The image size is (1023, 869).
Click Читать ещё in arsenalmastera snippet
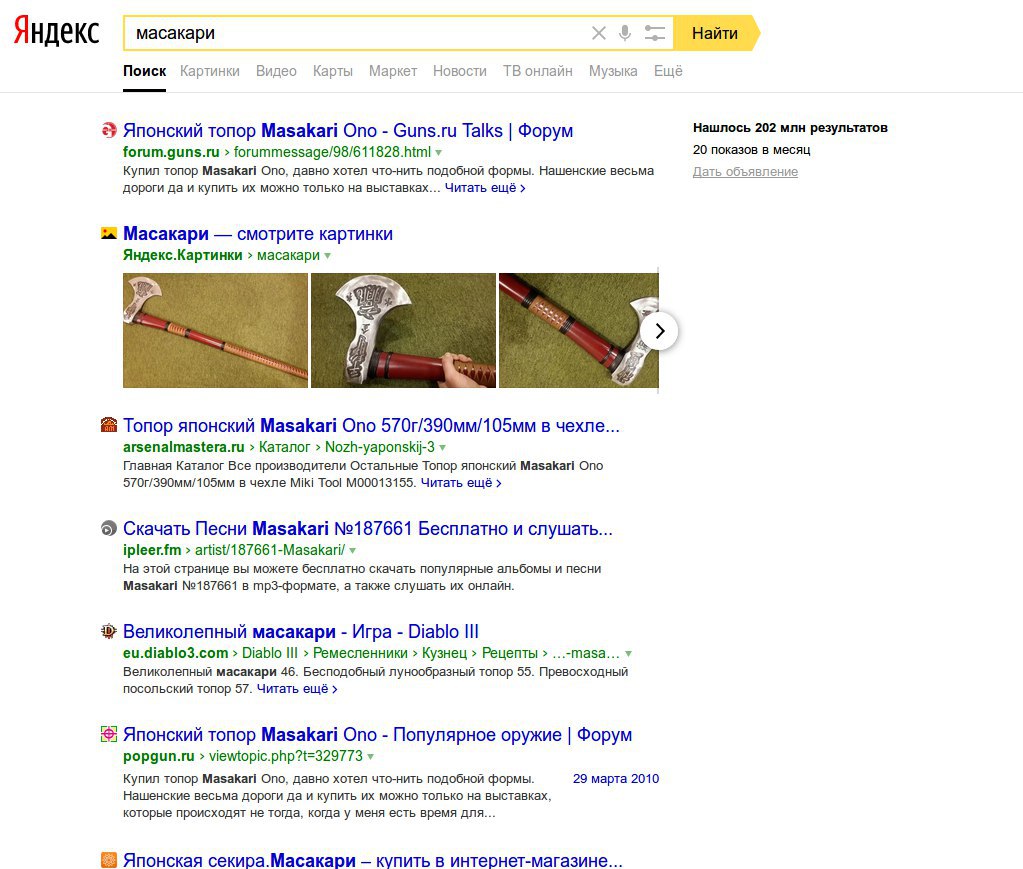[461, 483]
